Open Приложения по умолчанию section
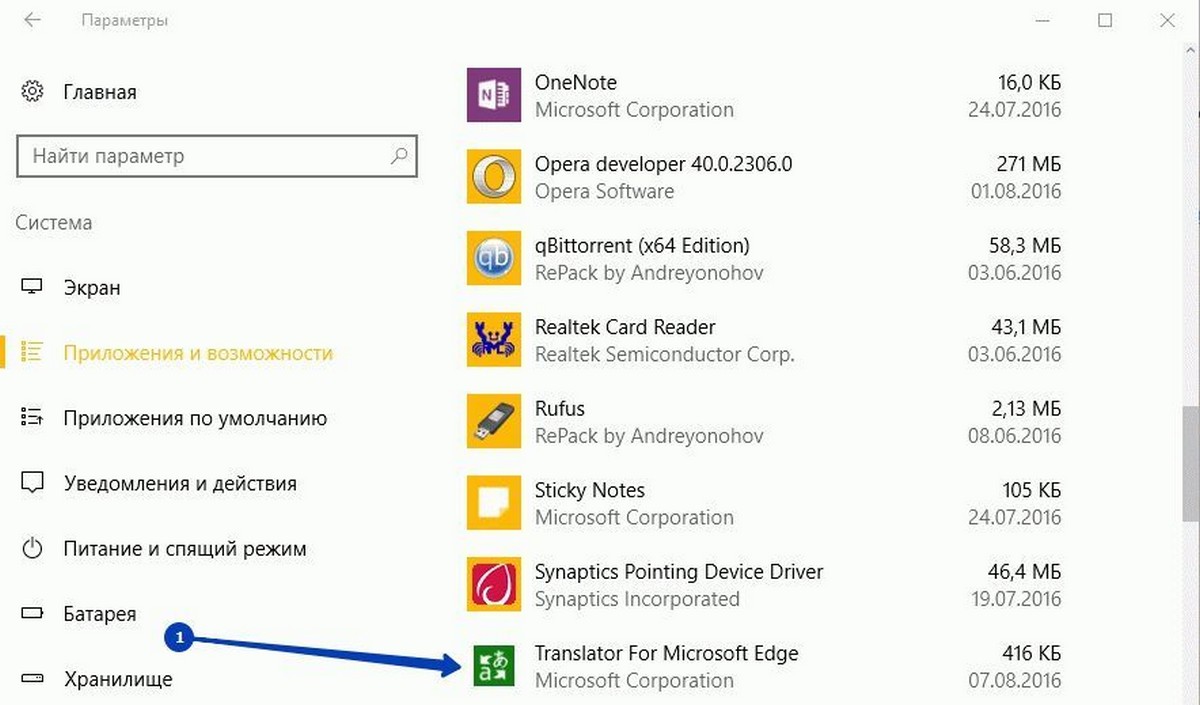The width and height of the screenshot is (1200, 705). [x=194, y=418]
